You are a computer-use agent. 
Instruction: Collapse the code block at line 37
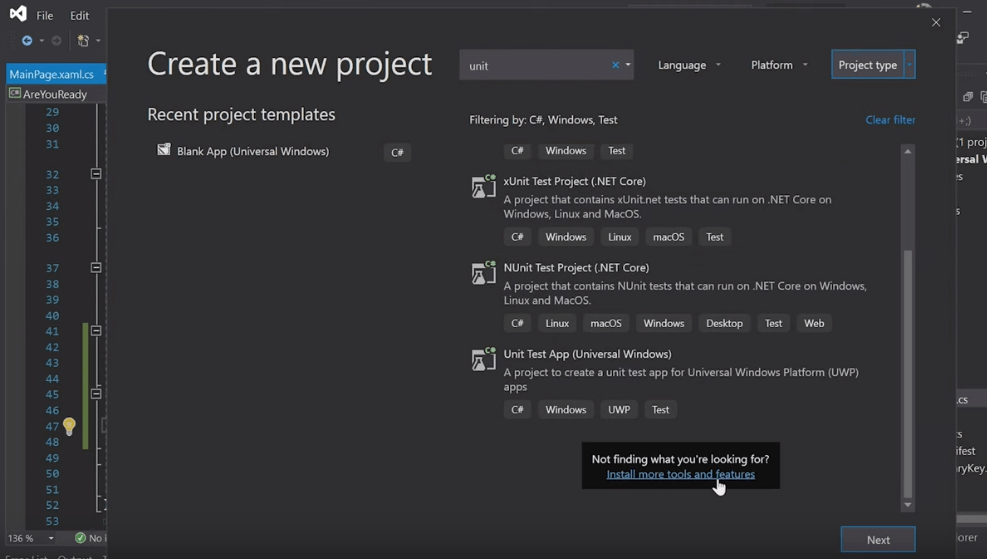click(96, 268)
